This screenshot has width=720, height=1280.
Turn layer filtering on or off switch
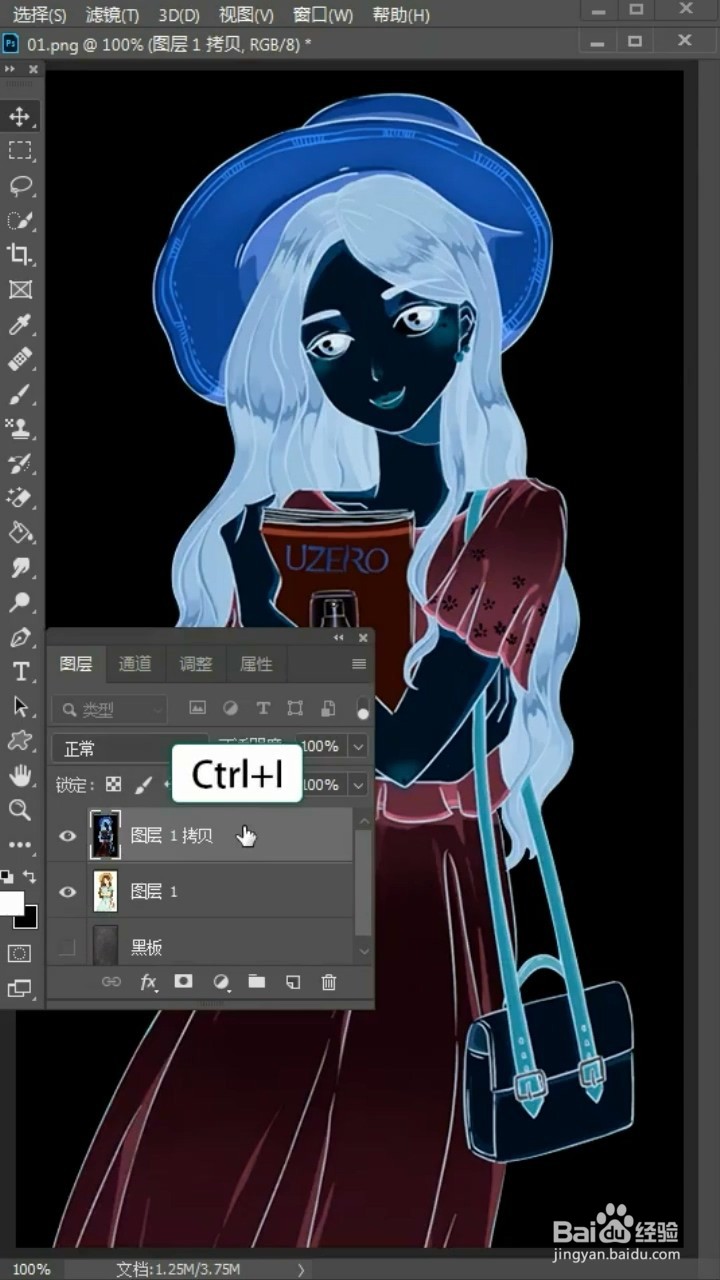tap(362, 708)
